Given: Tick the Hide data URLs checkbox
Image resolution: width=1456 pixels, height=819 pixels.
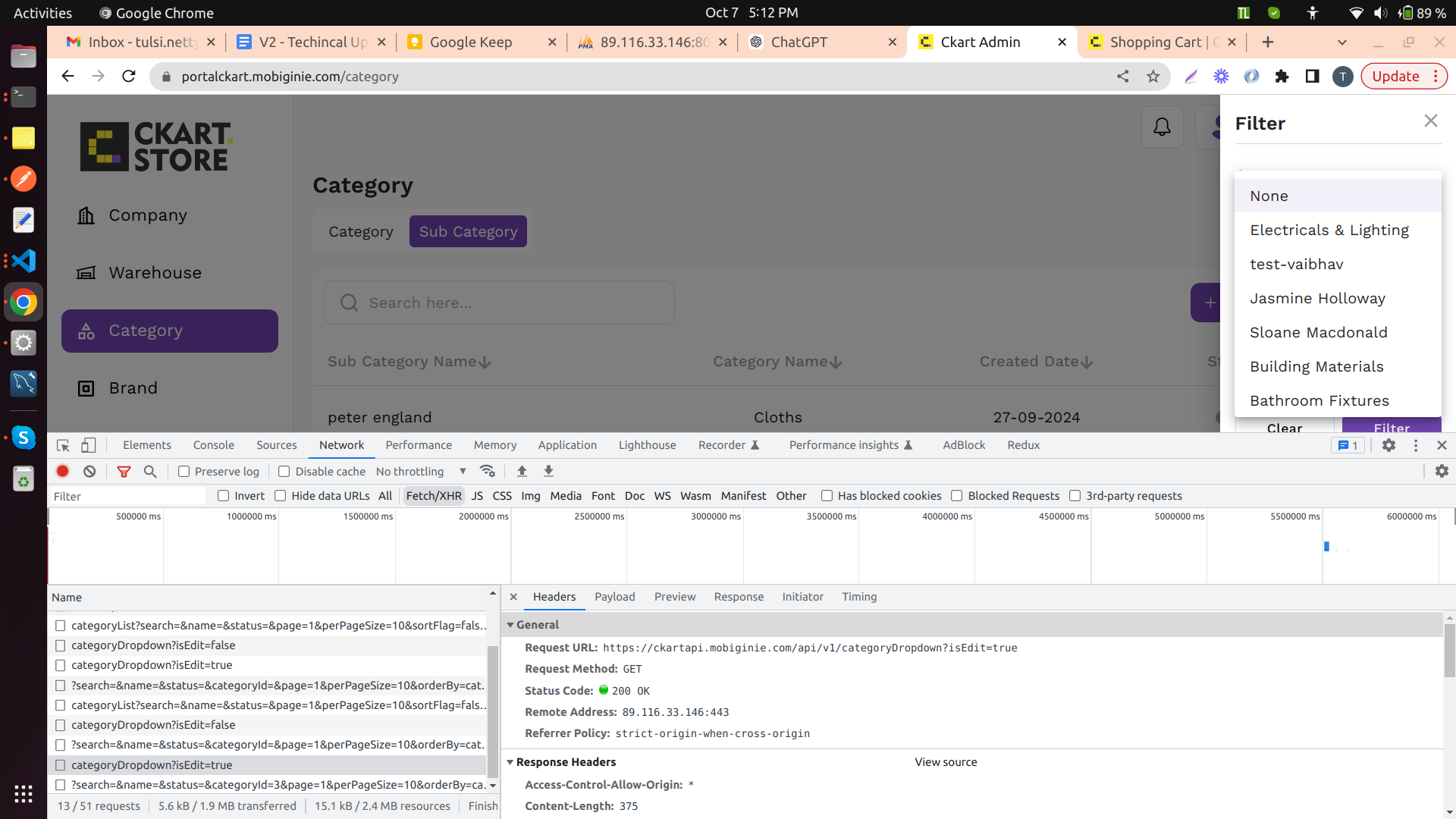Looking at the screenshot, I should [x=281, y=496].
